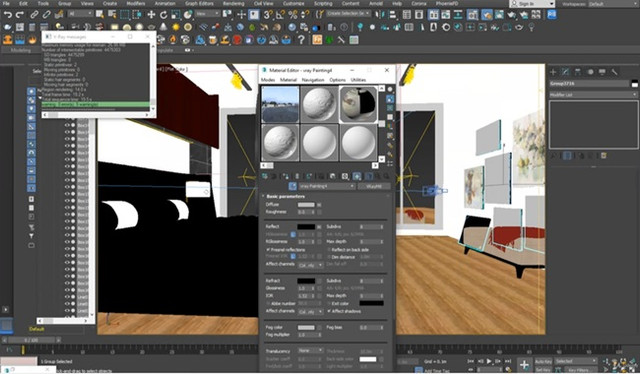
Task: Click the hammer utility icon in third toolbar row
Action: pyautogui.click(x=341, y=40)
